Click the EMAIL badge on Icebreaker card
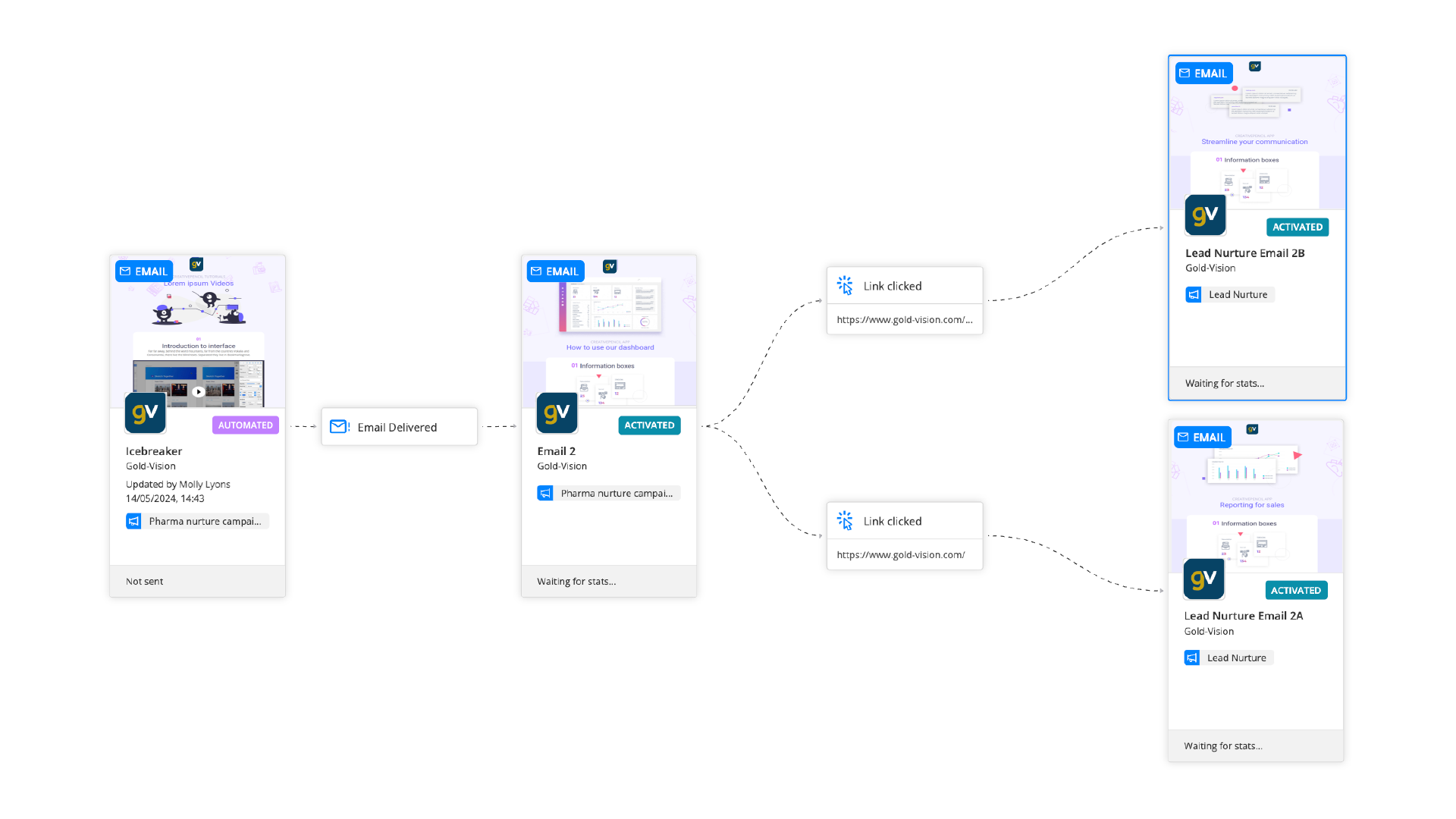The width and height of the screenshot is (1456, 819). [x=144, y=271]
